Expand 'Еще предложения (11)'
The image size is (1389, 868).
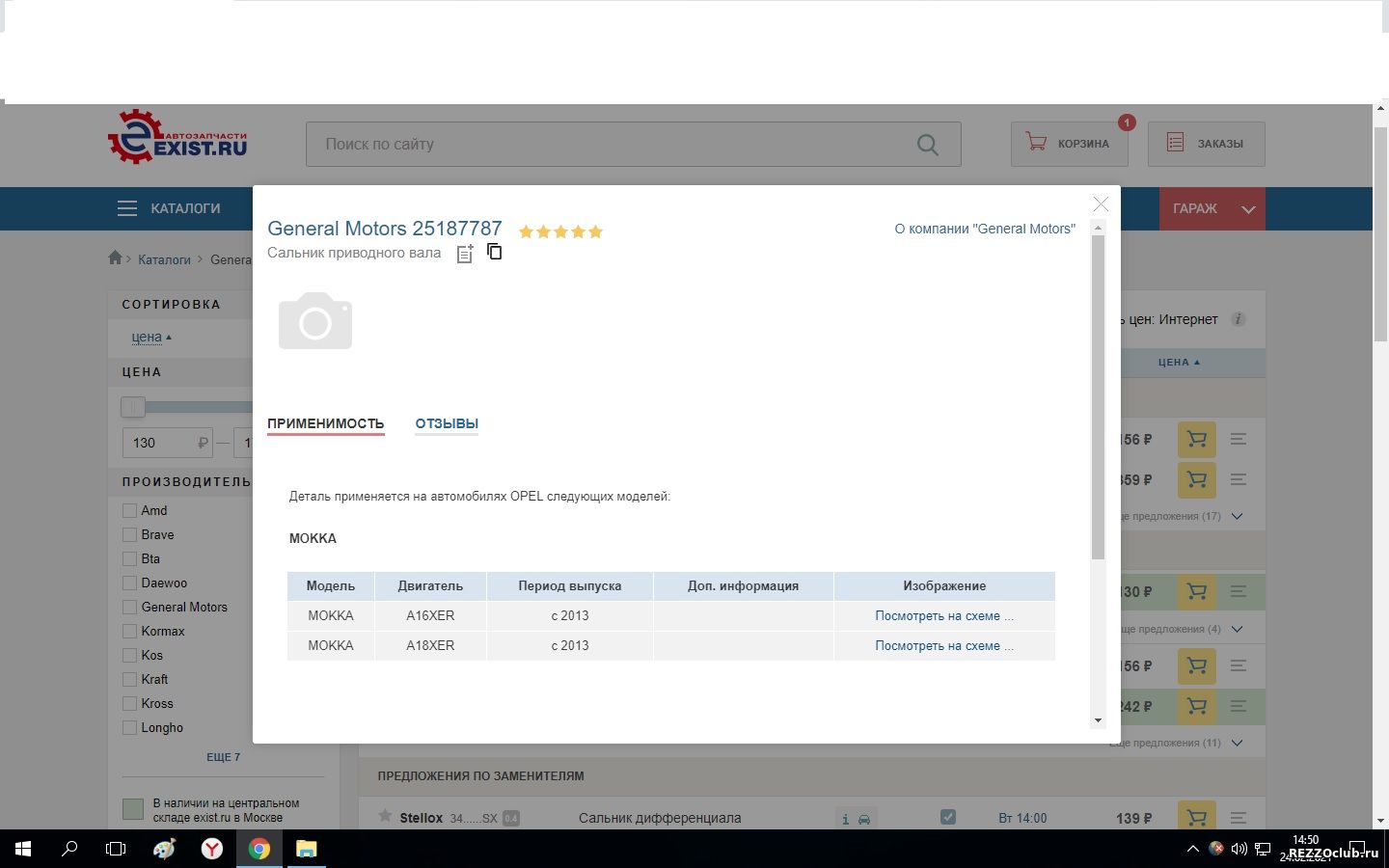(1177, 743)
